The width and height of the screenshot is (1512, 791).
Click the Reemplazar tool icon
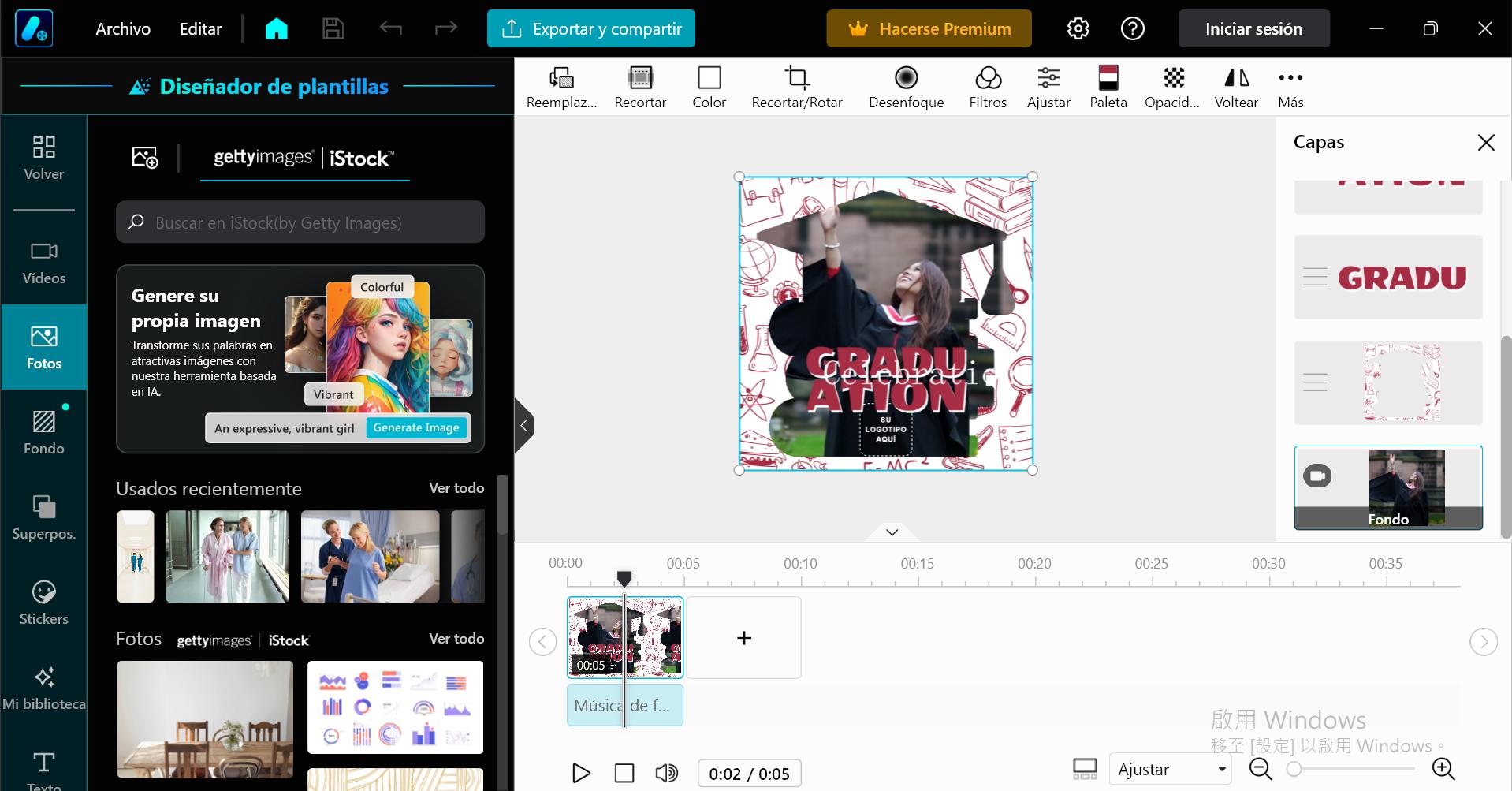(x=561, y=87)
